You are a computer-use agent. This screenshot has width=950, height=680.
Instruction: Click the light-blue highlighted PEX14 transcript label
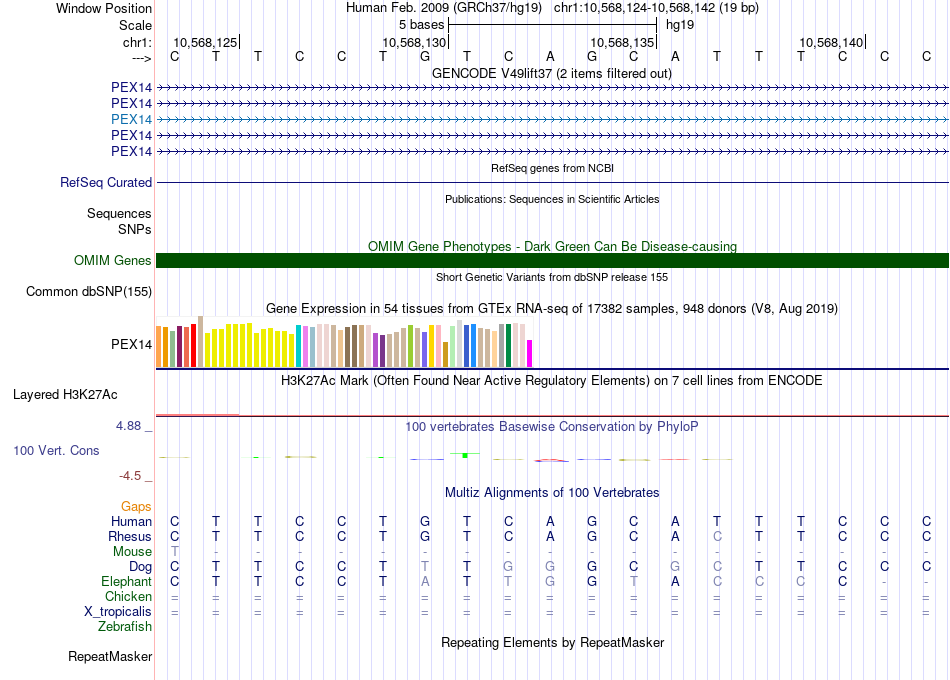[x=132, y=119]
